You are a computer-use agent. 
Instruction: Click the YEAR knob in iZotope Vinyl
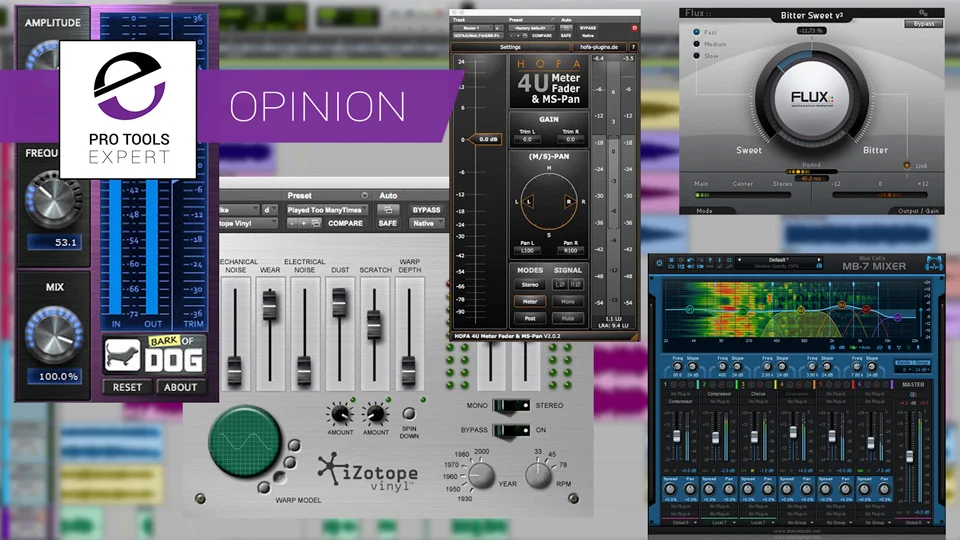point(481,476)
